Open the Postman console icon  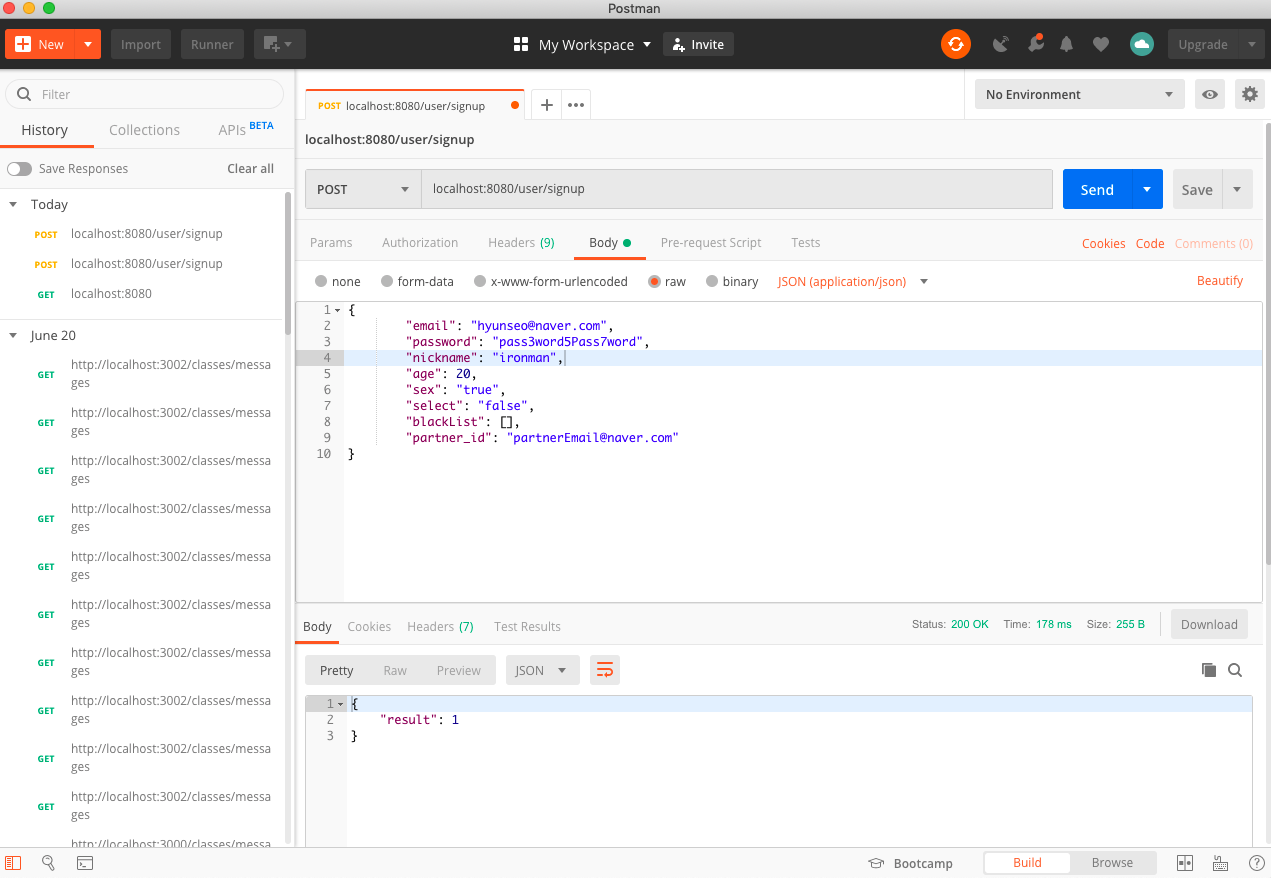(85, 862)
